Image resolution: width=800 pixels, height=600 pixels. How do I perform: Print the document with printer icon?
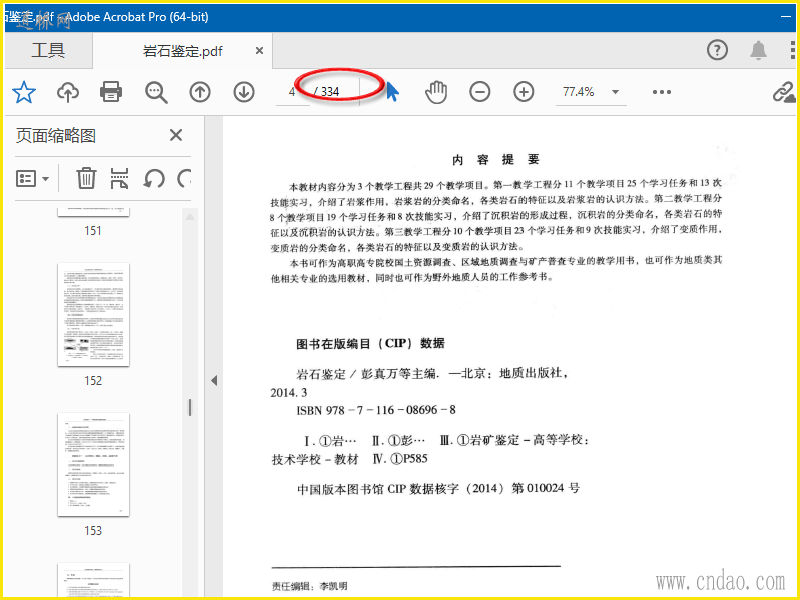111,92
